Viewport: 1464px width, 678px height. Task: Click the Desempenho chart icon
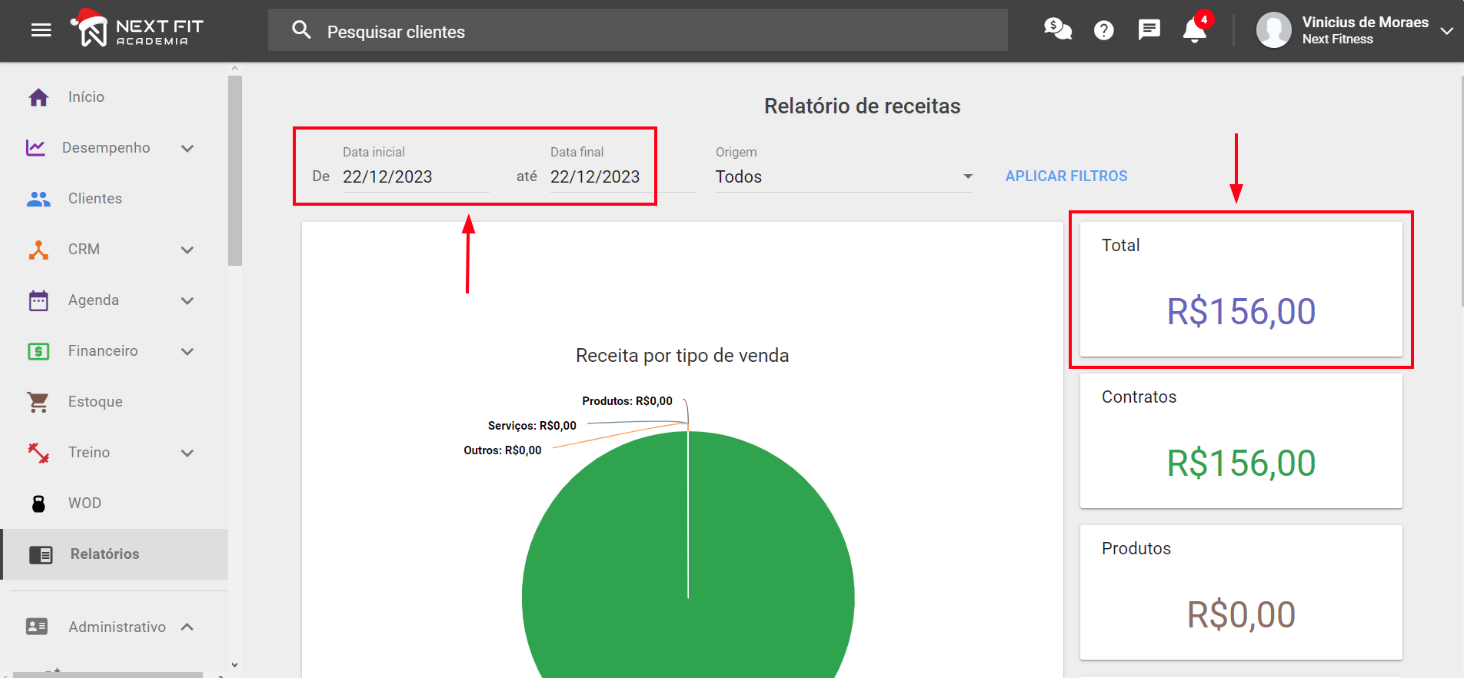pos(36,147)
